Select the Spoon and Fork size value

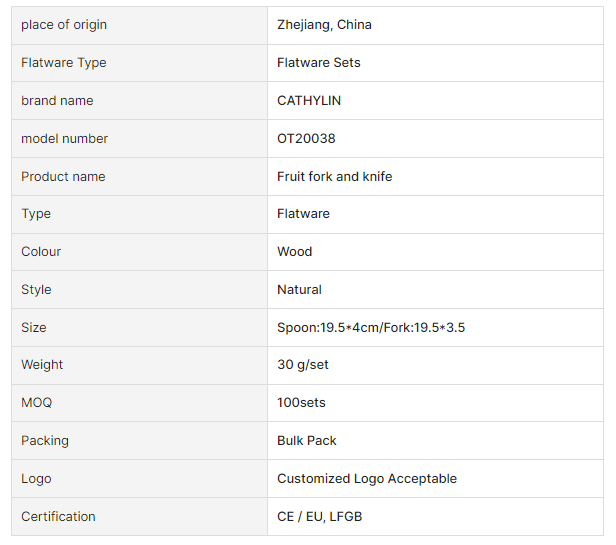371,328
